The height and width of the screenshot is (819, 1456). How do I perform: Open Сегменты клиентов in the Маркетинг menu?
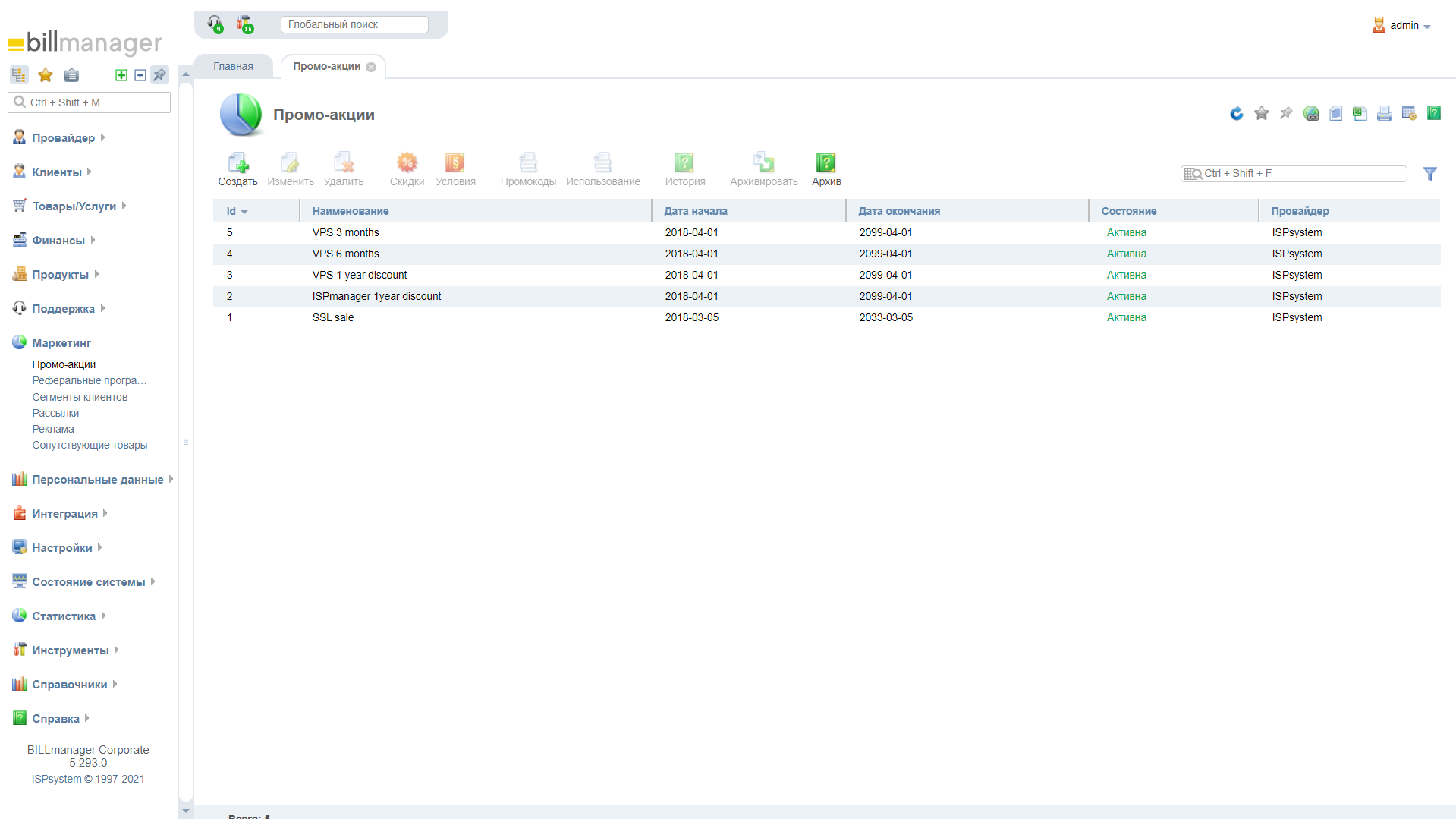80,398
